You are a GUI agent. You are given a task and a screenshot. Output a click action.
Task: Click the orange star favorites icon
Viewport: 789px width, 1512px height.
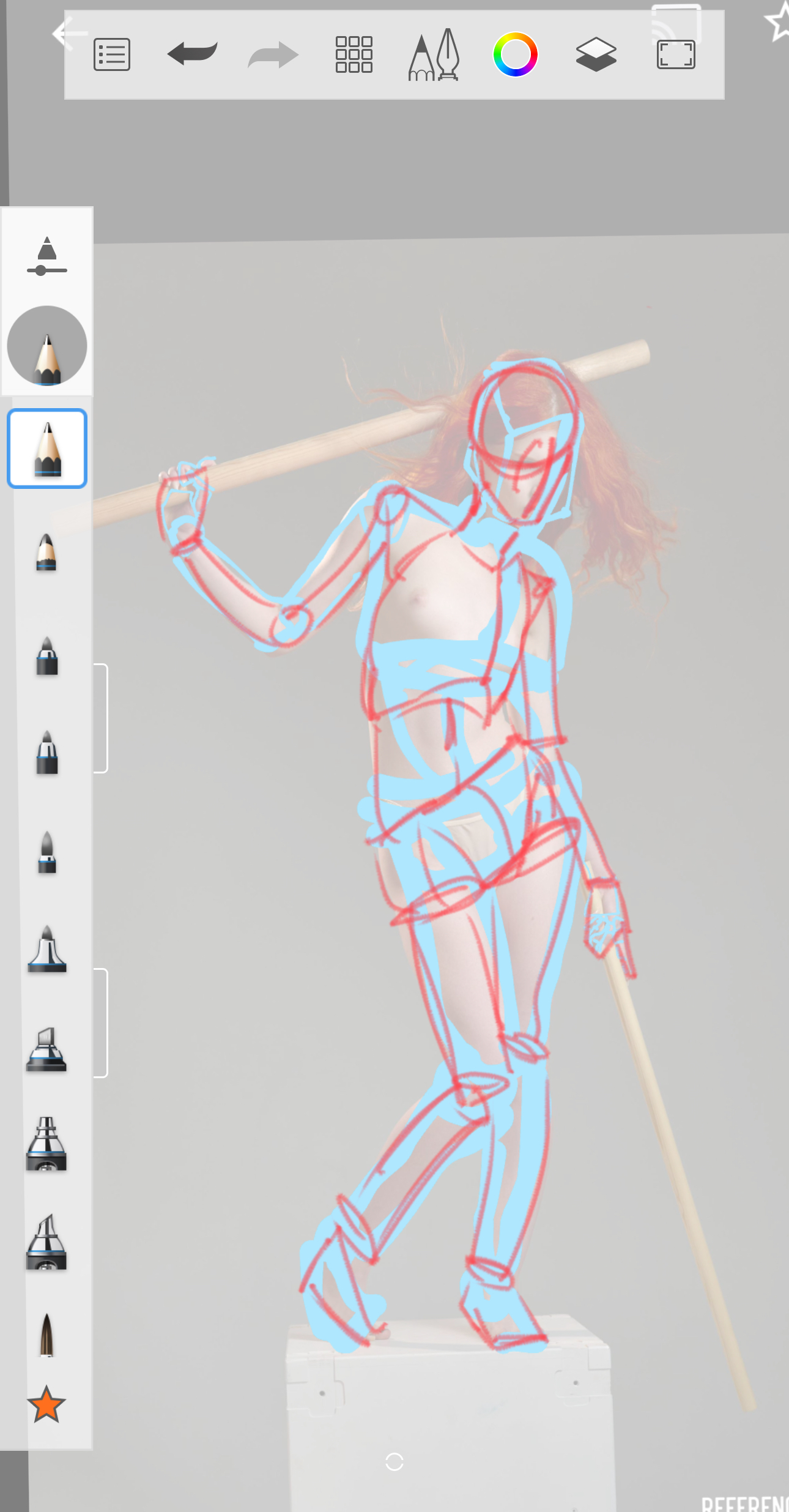click(46, 1405)
